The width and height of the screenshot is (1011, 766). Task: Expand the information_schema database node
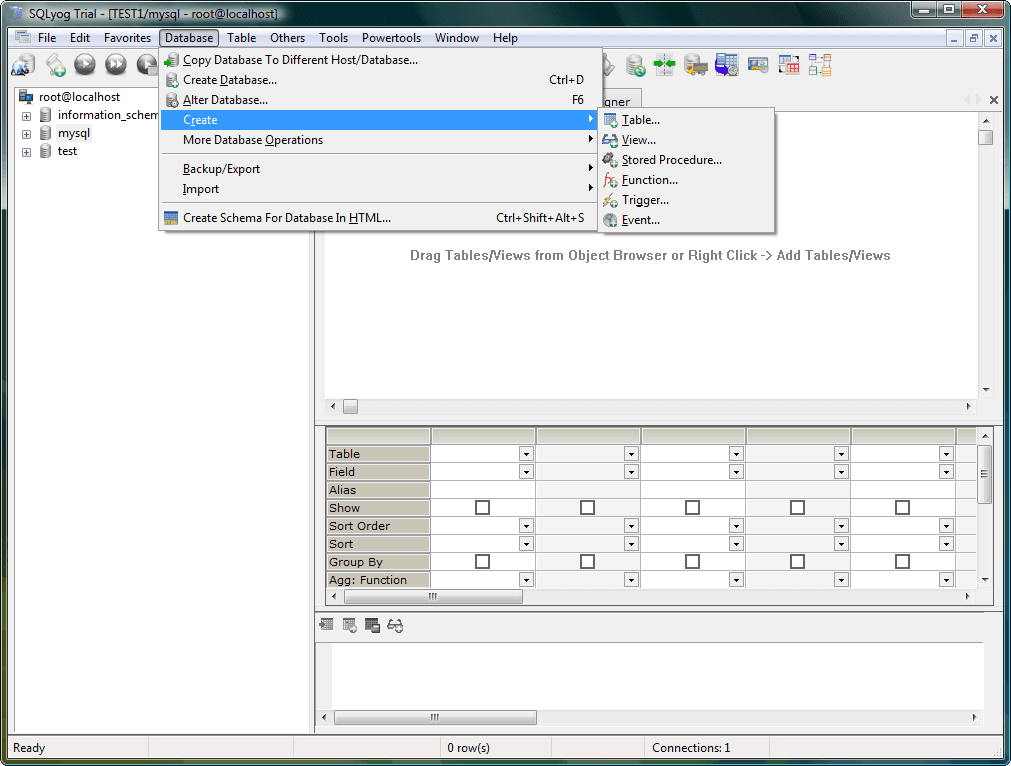click(x=26, y=117)
